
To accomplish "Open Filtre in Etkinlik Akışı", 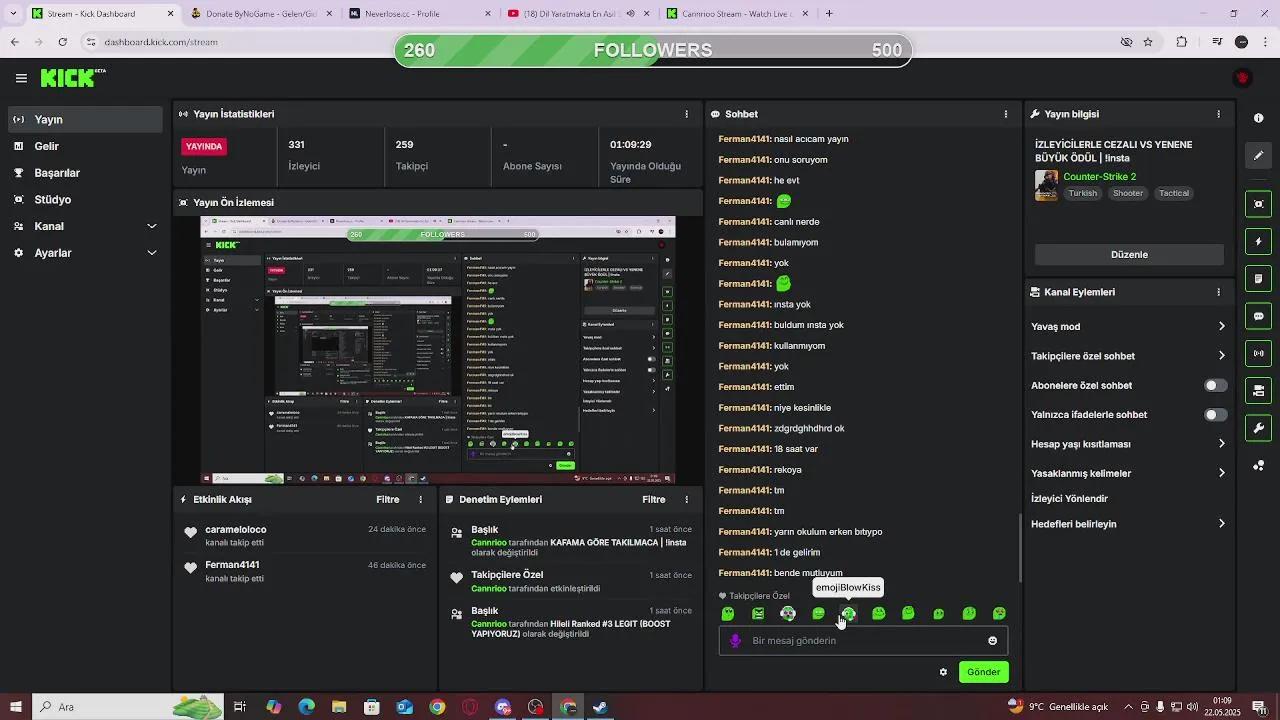I will [x=387, y=499].
